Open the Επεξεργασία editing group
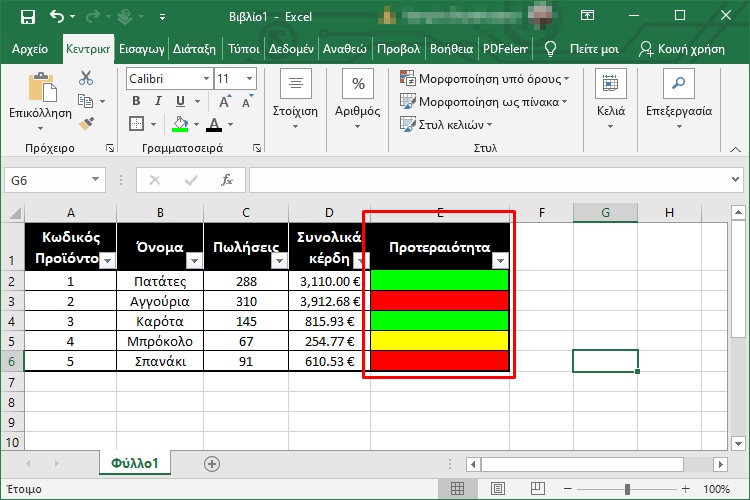750x500 pixels. [x=679, y=99]
